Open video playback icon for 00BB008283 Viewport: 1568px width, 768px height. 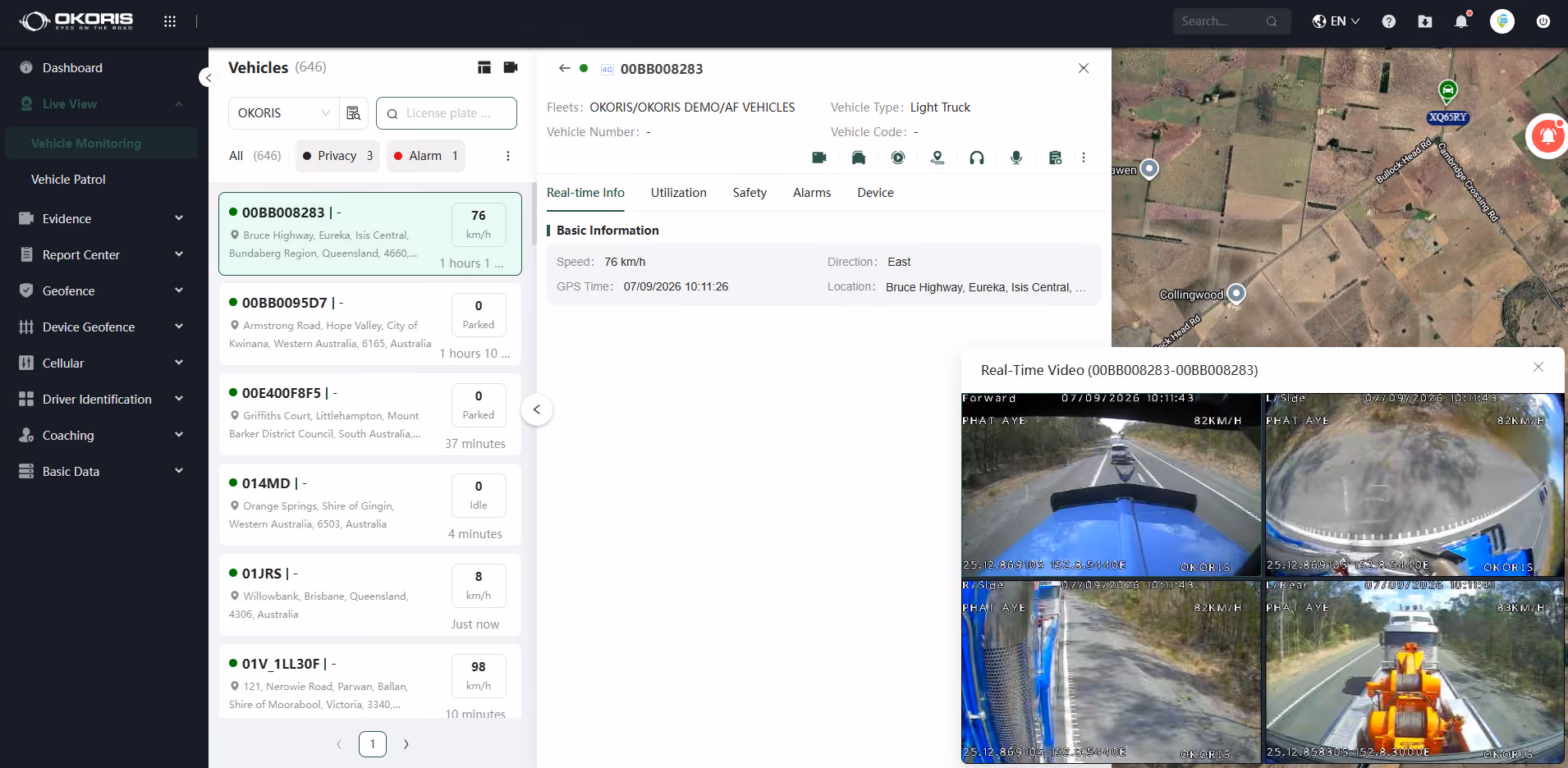click(x=898, y=158)
